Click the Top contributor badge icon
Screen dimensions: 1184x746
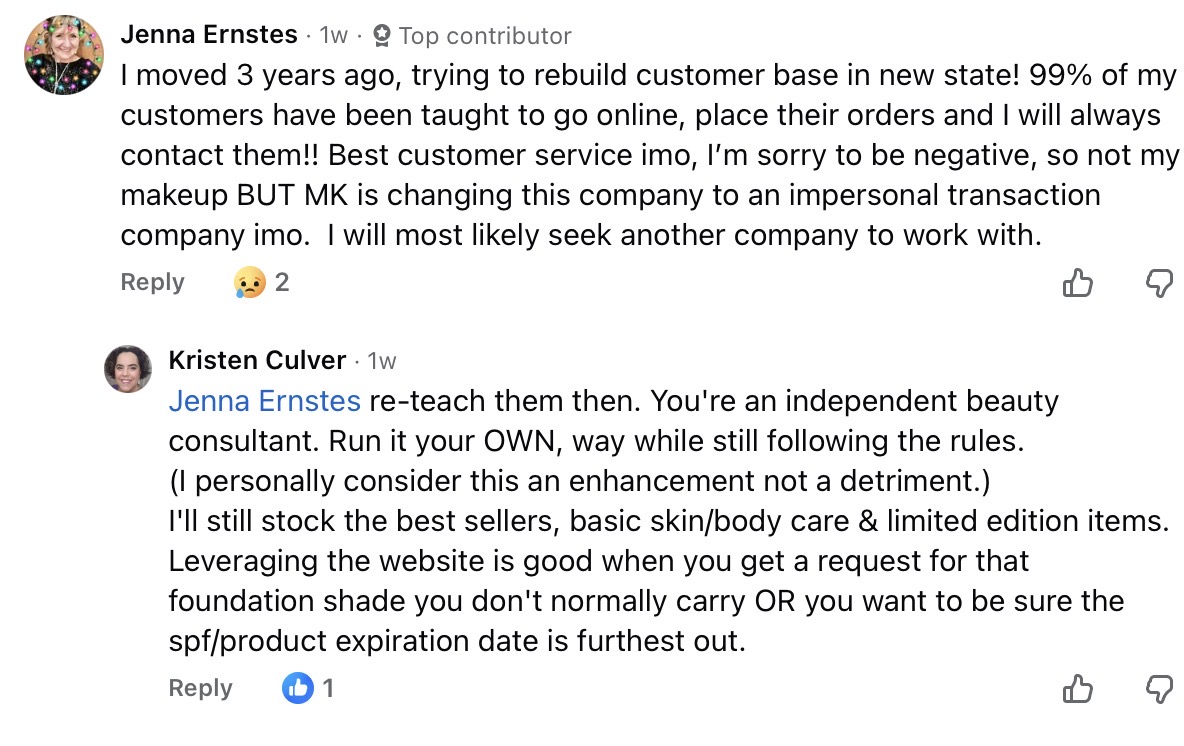coord(381,36)
